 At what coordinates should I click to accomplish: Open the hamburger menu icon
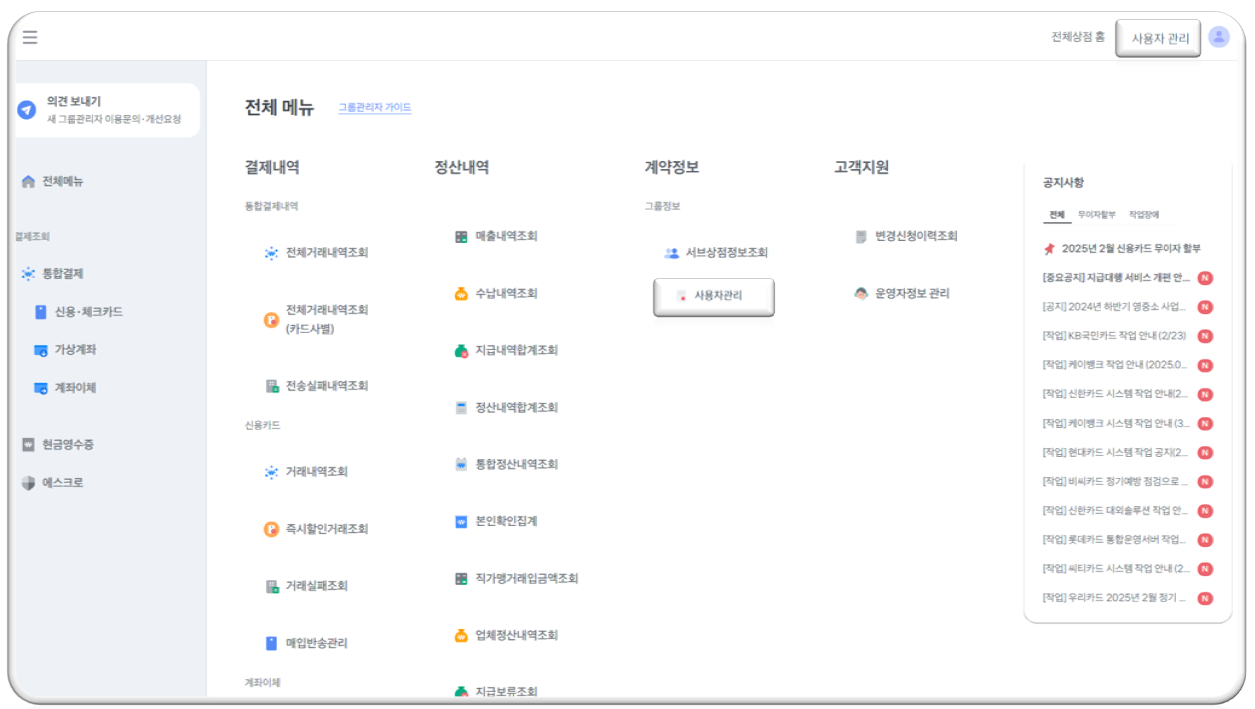[x=30, y=38]
